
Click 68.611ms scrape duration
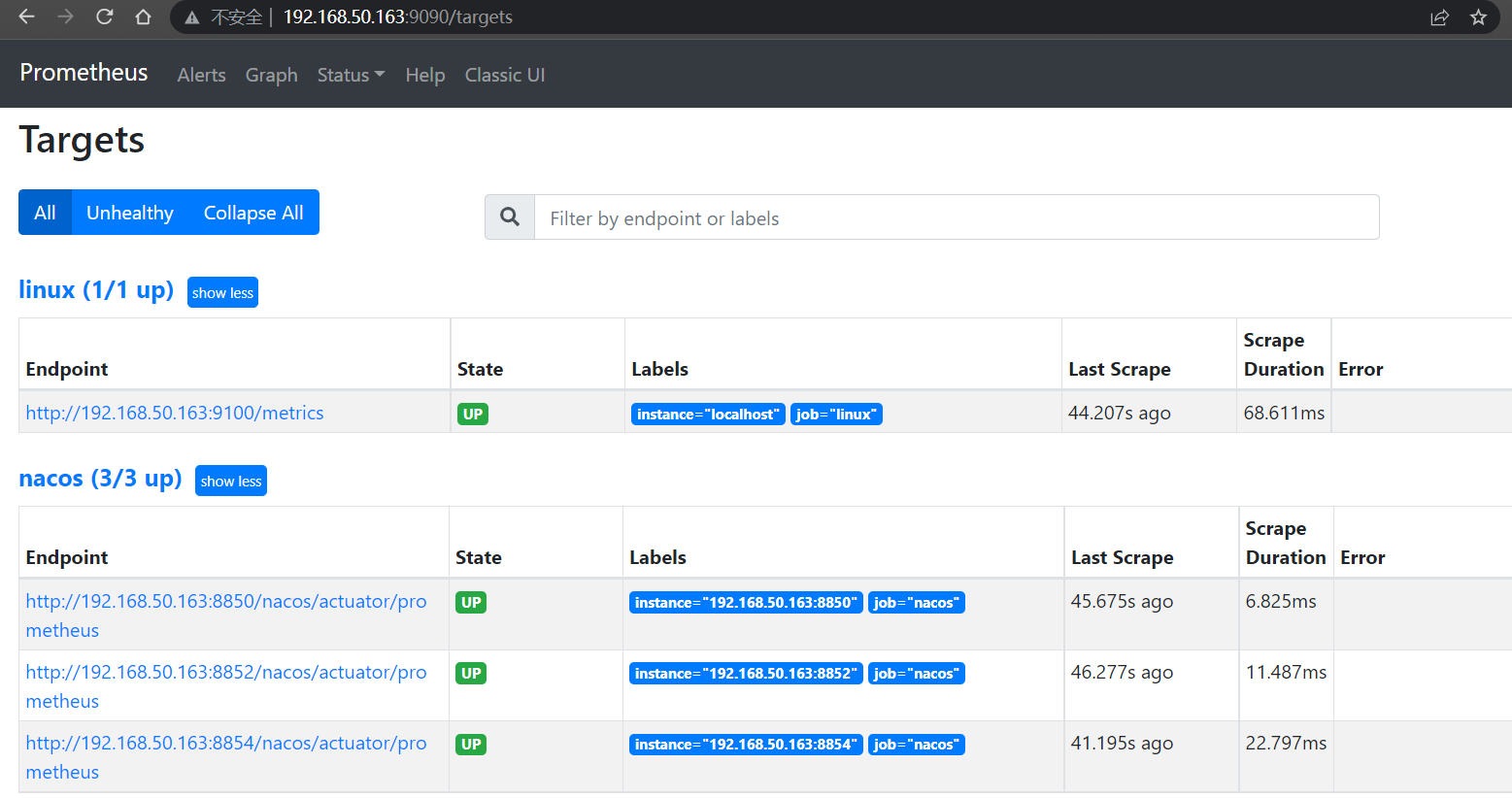click(1284, 413)
